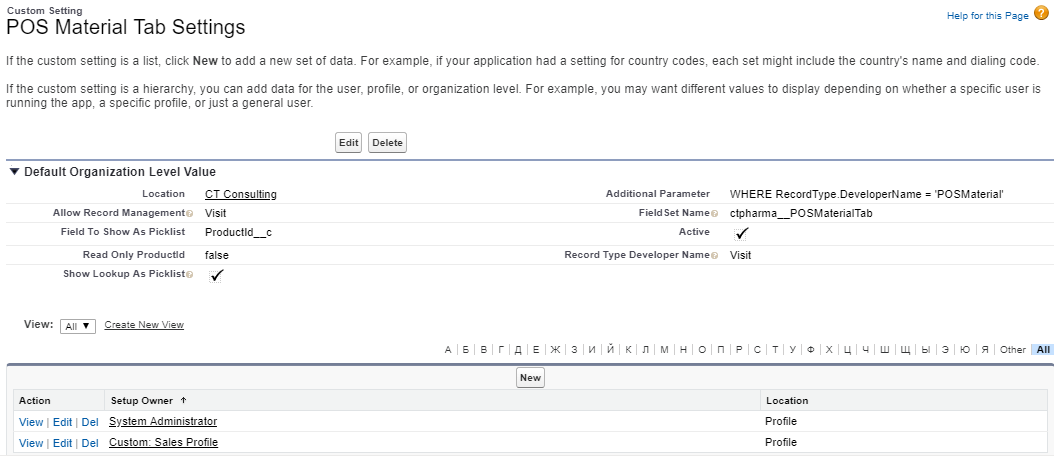Open the View dropdown showing All

pyautogui.click(x=78, y=326)
